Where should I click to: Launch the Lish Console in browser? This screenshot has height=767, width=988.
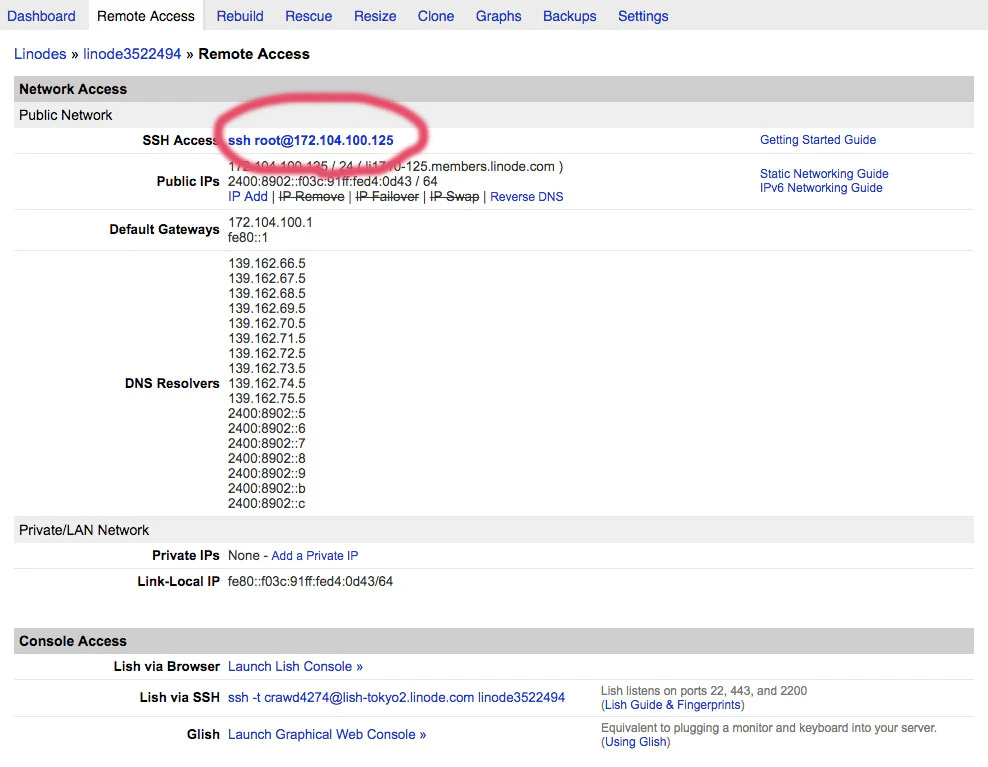[296, 666]
